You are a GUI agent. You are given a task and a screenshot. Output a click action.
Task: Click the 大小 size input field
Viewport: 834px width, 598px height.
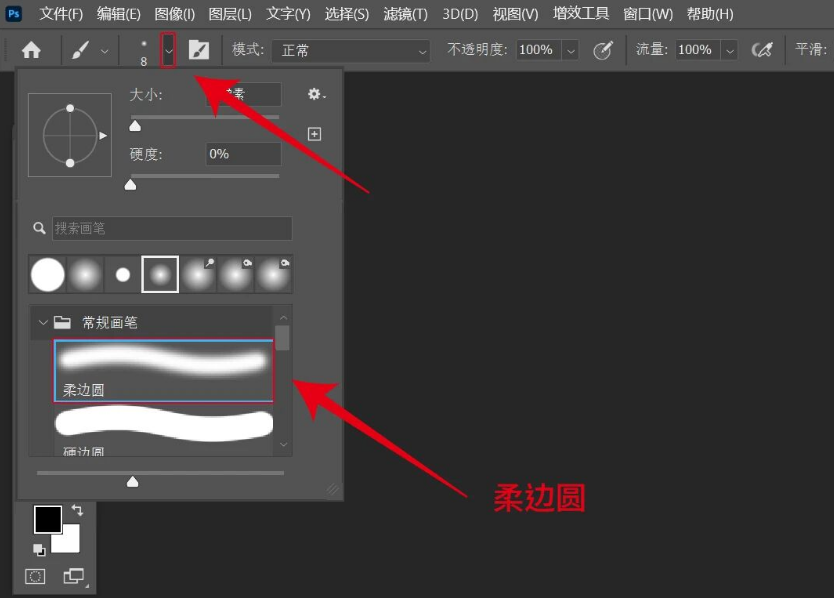[244, 94]
